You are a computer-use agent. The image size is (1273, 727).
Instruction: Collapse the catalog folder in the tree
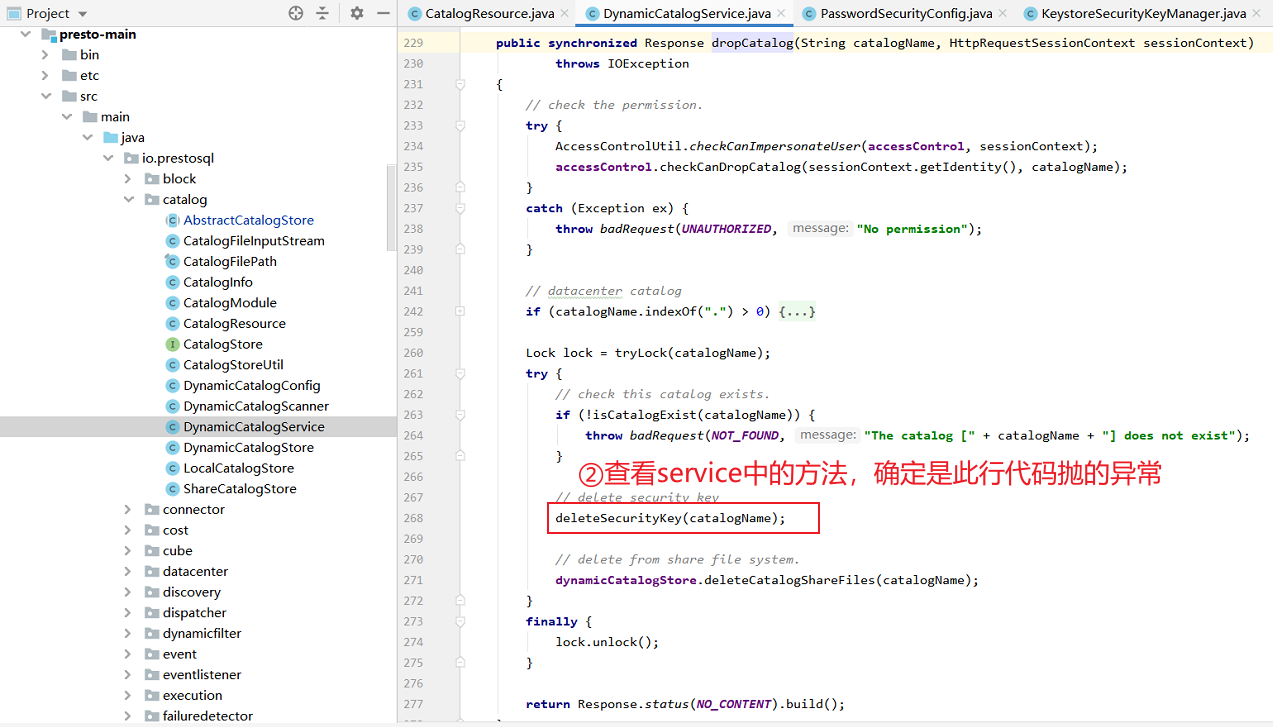128,199
